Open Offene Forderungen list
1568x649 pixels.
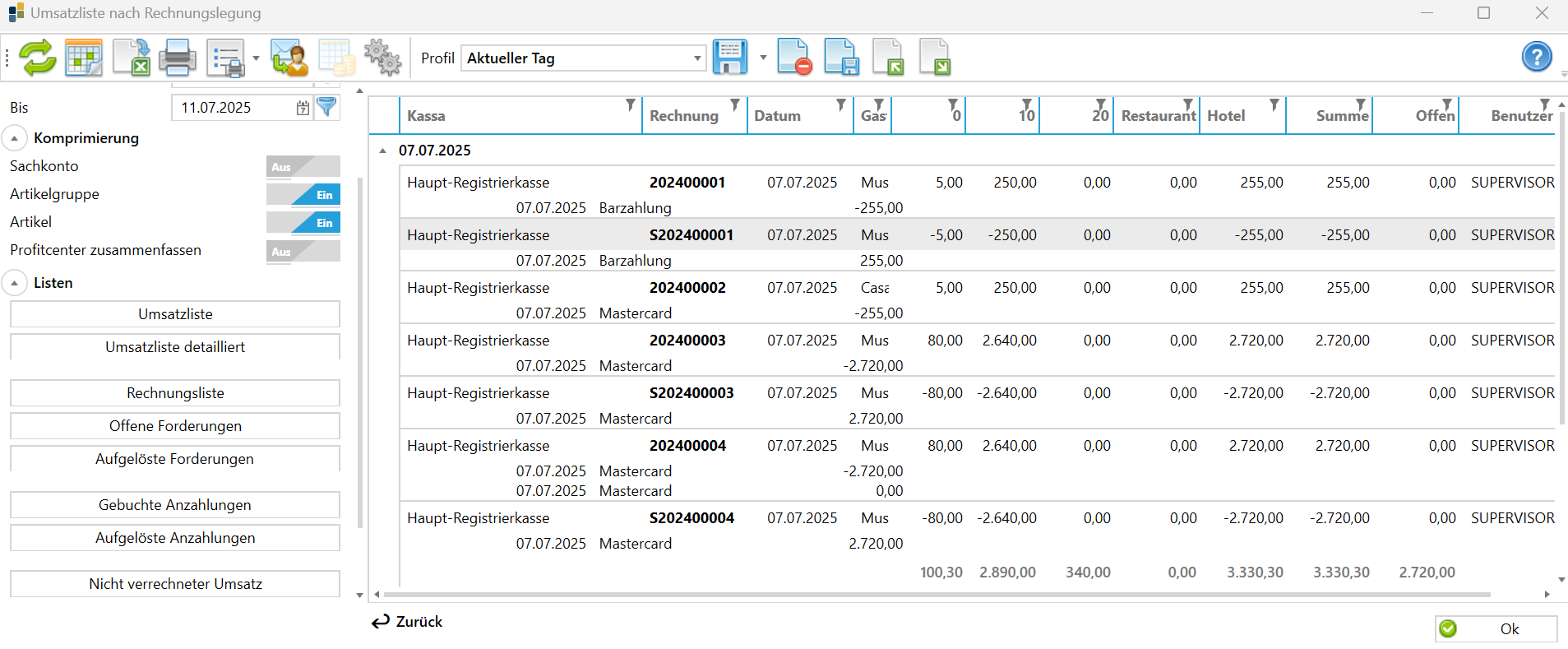click(175, 426)
